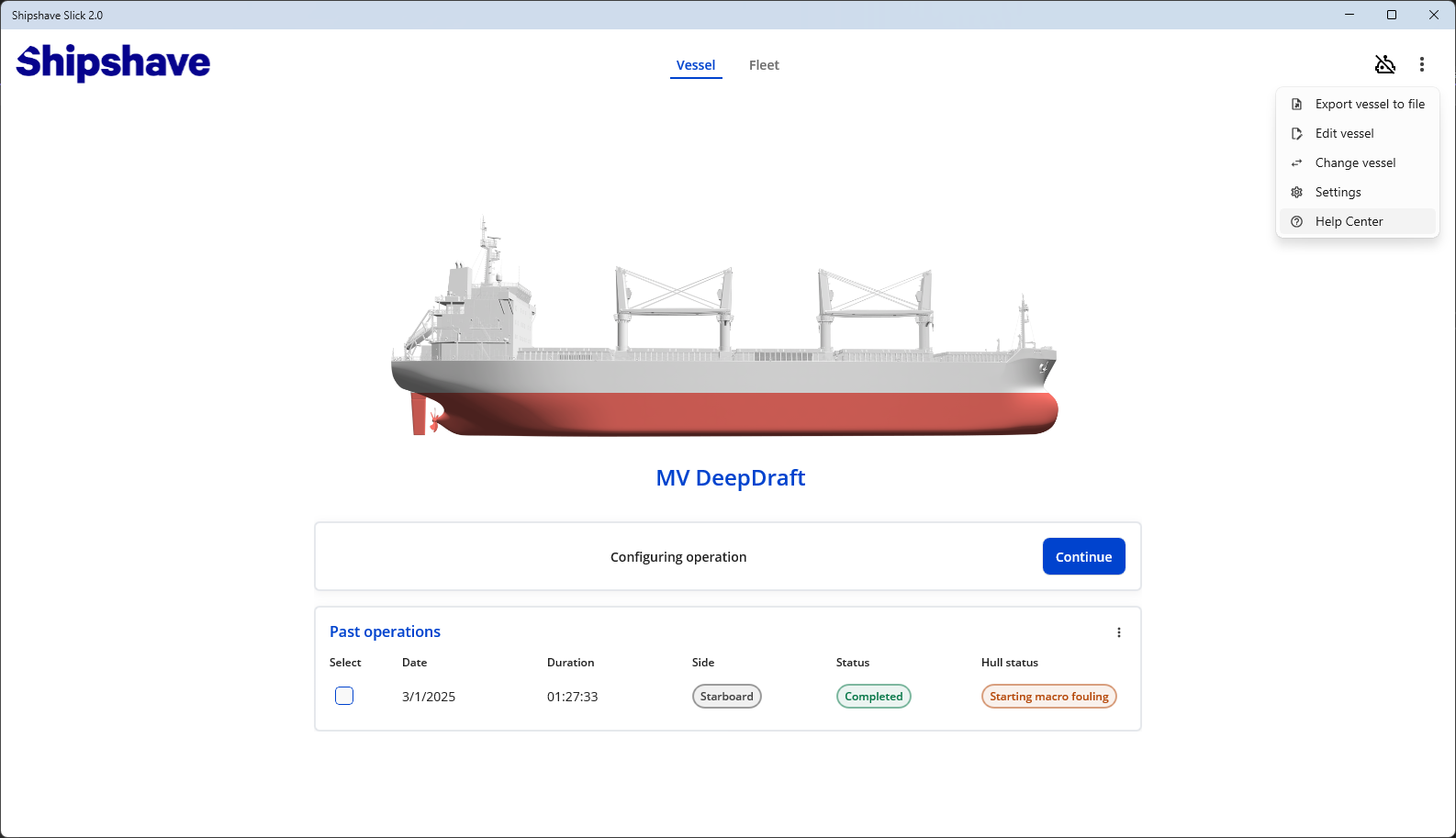Click the cloud offline sync icon
This screenshot has width=1456, height=838.
(x=1384, y=64)
